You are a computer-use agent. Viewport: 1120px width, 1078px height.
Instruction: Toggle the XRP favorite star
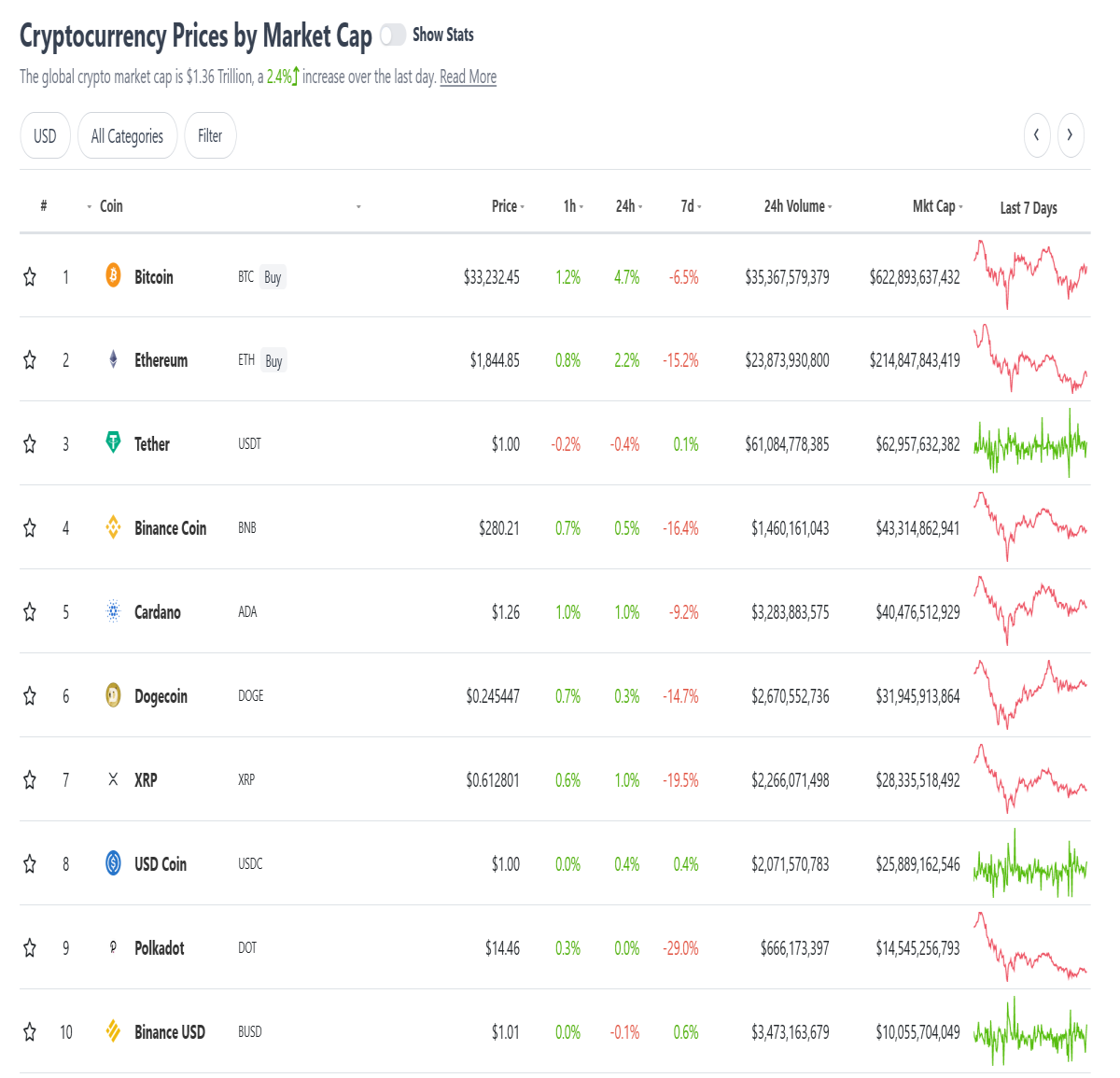coord(30,780)
